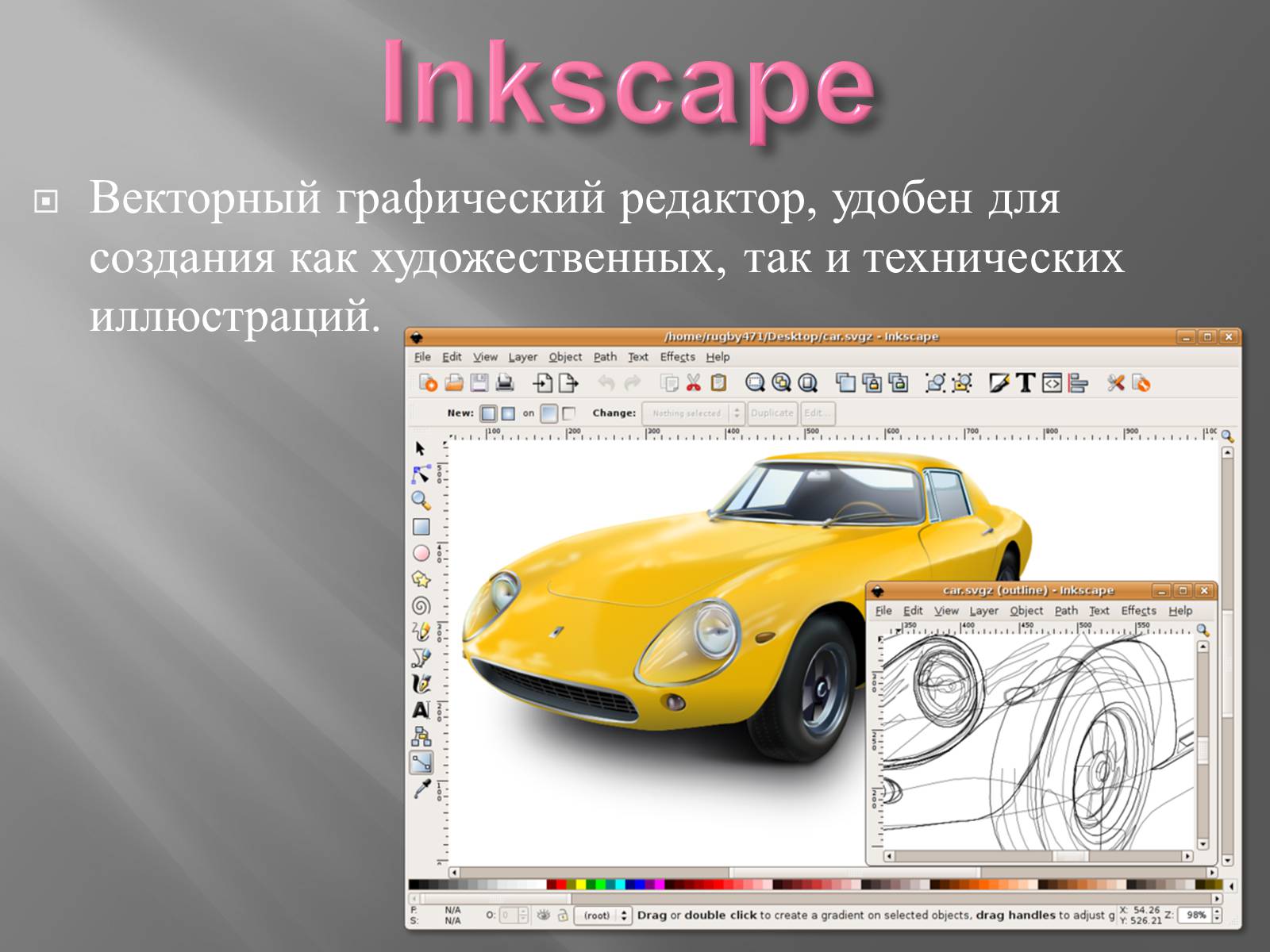Screen dimensions: 1270x952
Task: Toggle layer visibility eye in status bar
Action: click(x=543, y=915)
